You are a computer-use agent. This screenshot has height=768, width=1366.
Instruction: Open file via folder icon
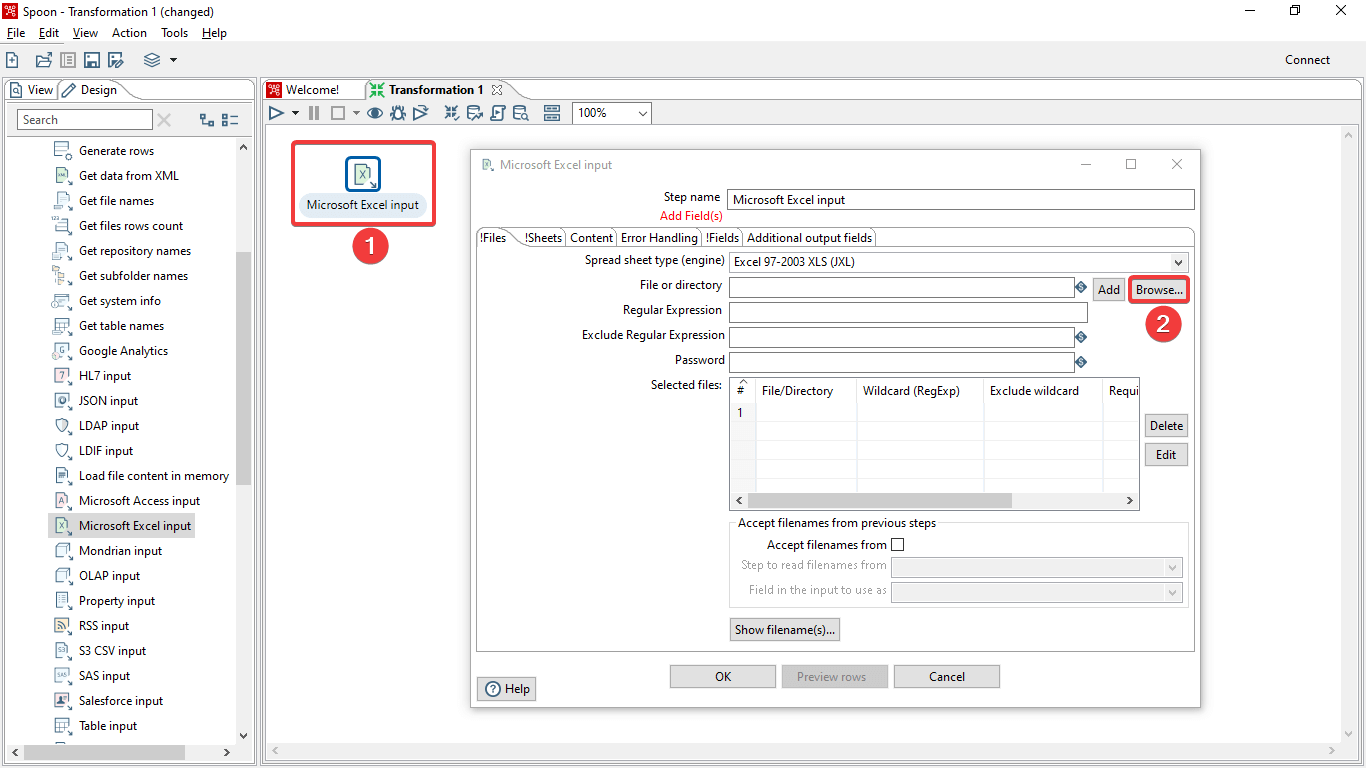point(44,60)
